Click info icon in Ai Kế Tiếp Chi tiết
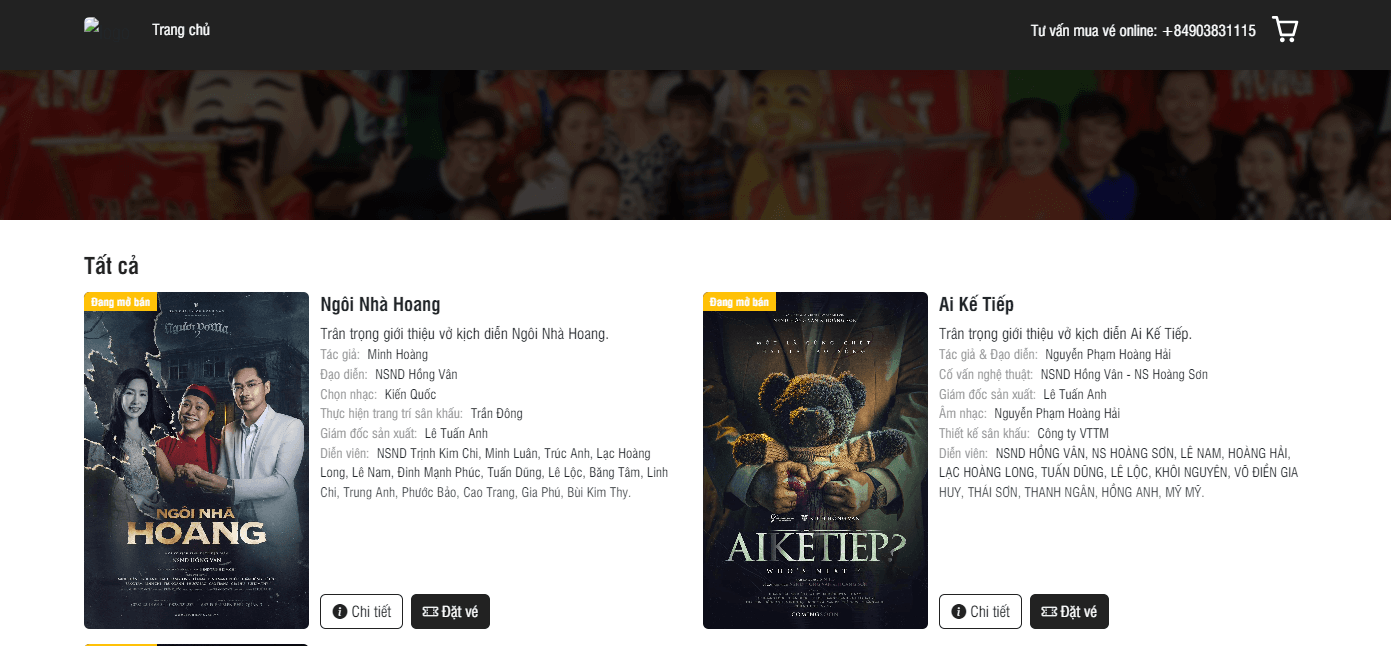This screenshot has width=1391, height=646. coord(959,612)
